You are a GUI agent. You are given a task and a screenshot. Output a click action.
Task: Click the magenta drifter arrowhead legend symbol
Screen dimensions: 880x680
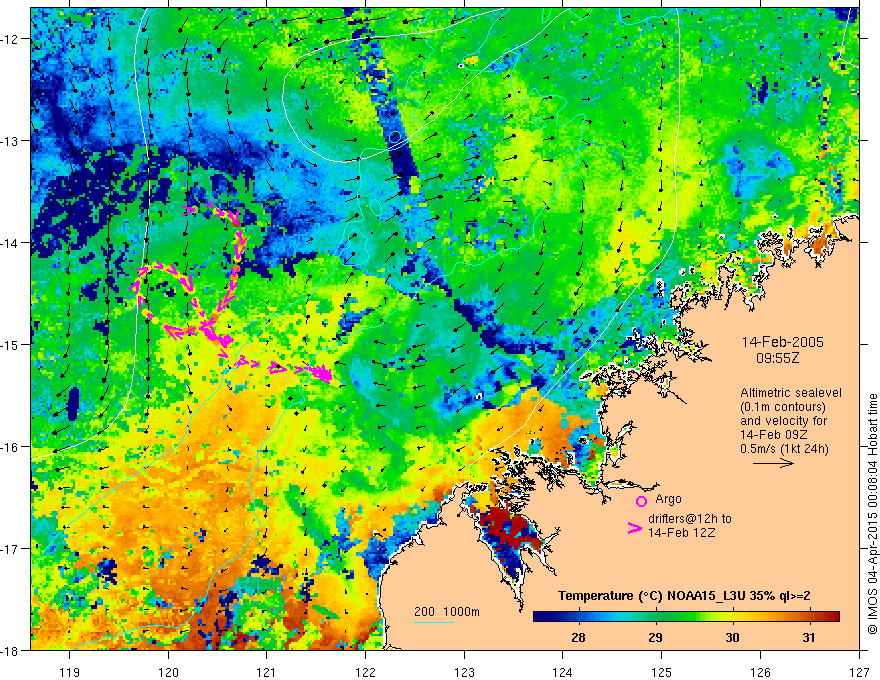click(x=634, y=528)
